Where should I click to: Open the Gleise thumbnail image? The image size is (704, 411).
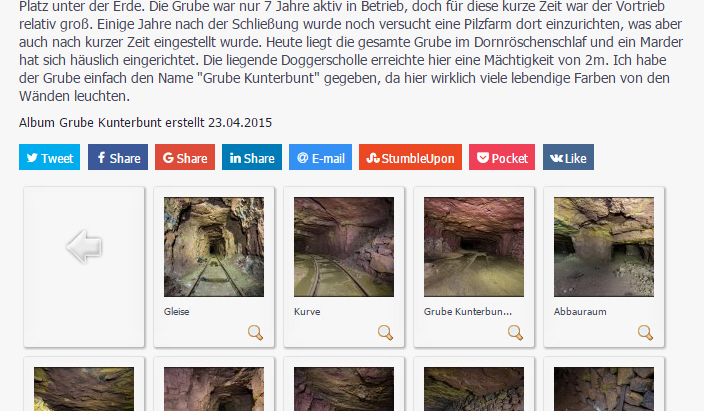tap(214, 247)
